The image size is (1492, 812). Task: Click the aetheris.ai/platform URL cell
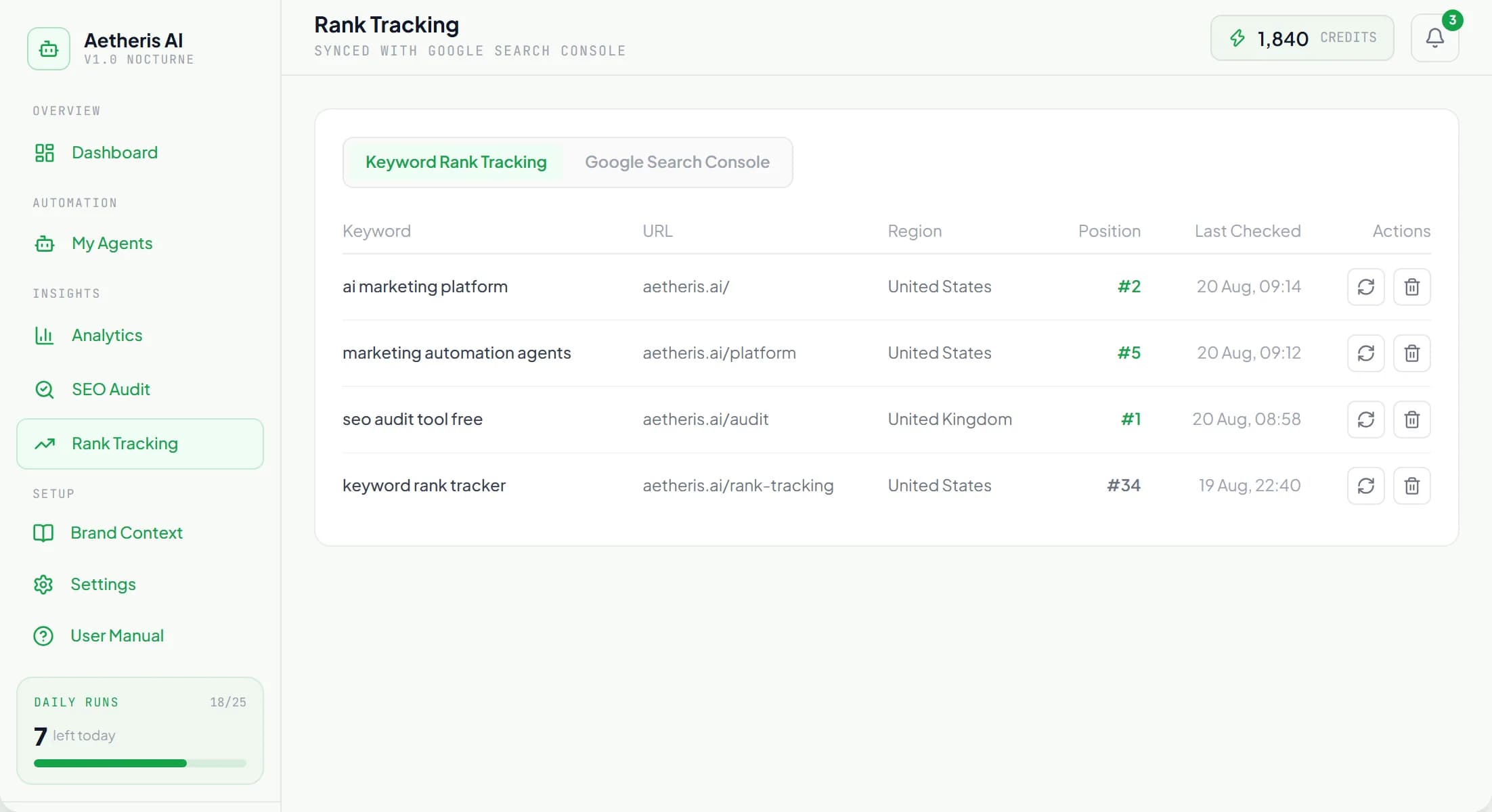719,353
